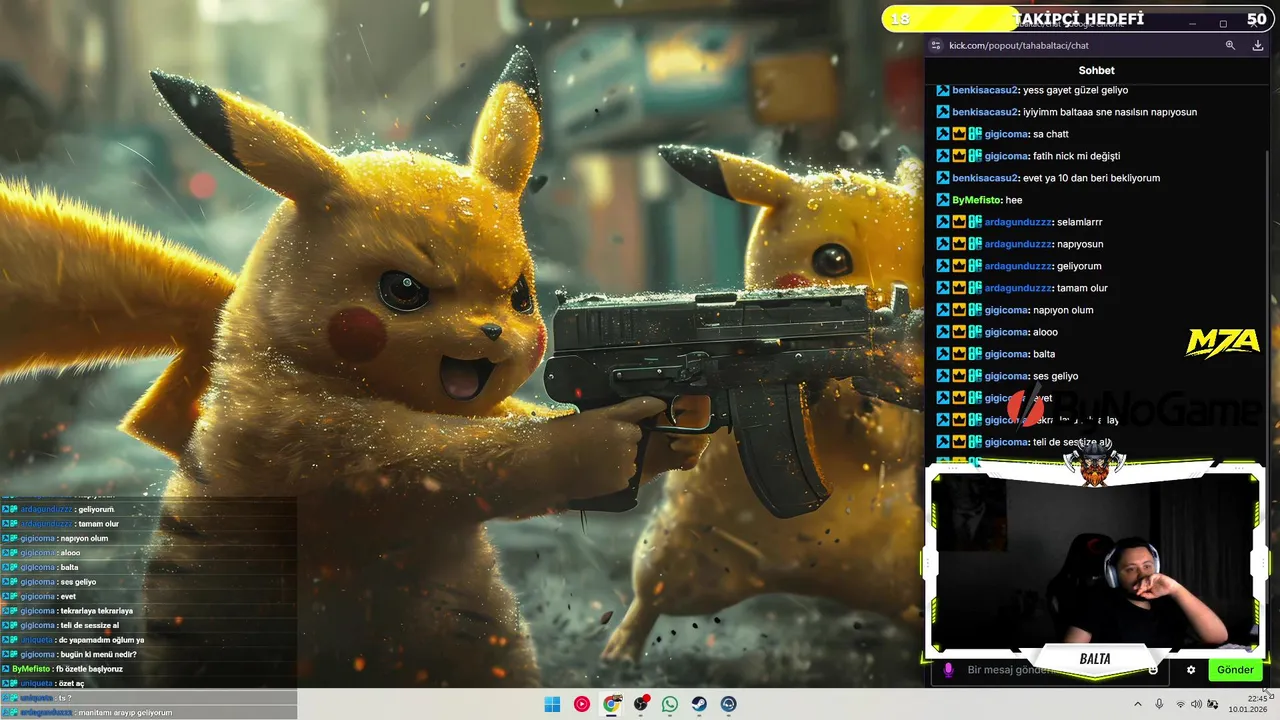Click username gigicoma in 'sa chatt' message
Viewport: 1280px width, 720px height.
(1006, 134)
